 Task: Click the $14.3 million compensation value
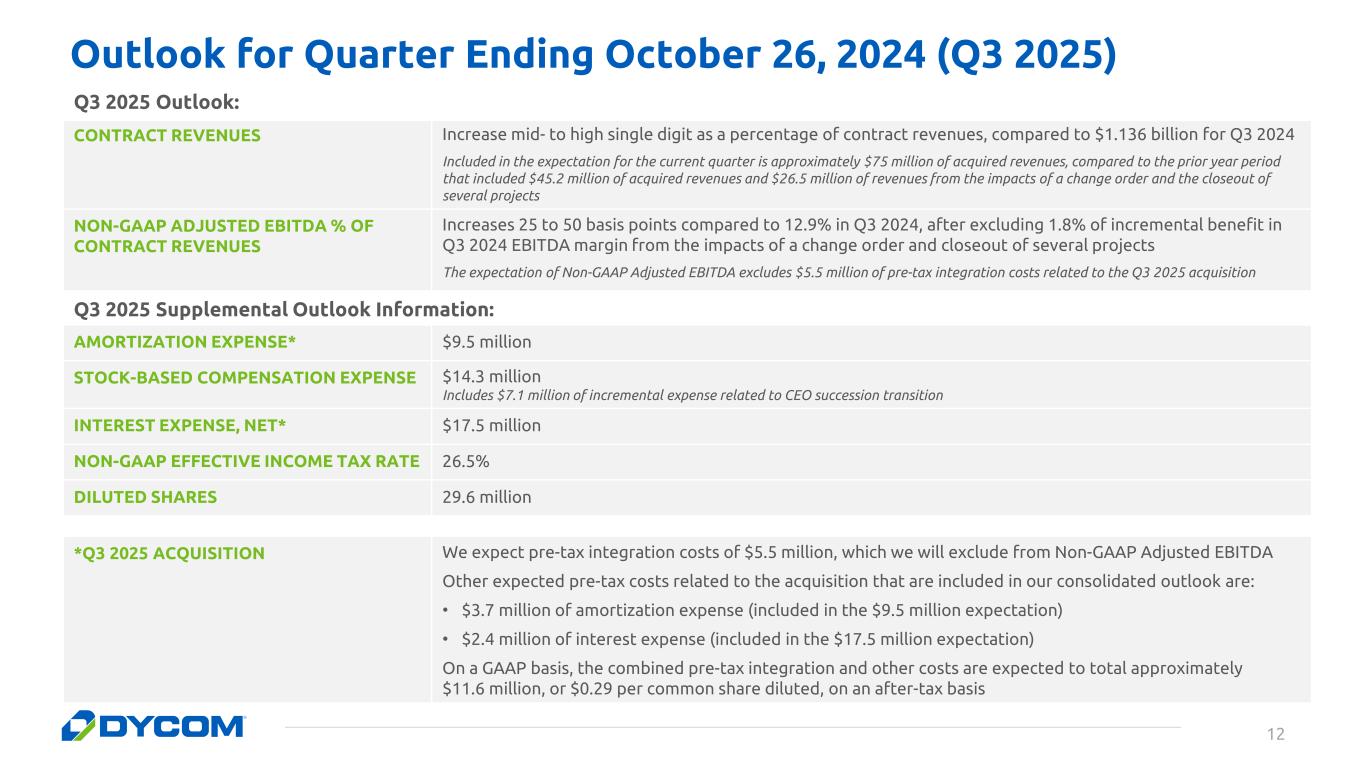coord(491,377)
